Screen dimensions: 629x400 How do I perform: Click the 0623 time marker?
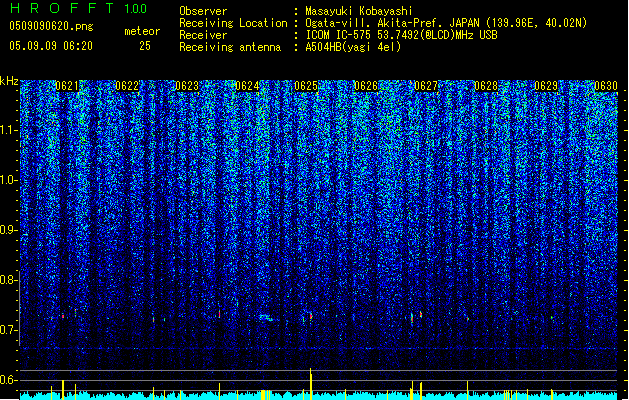(187, 86)
